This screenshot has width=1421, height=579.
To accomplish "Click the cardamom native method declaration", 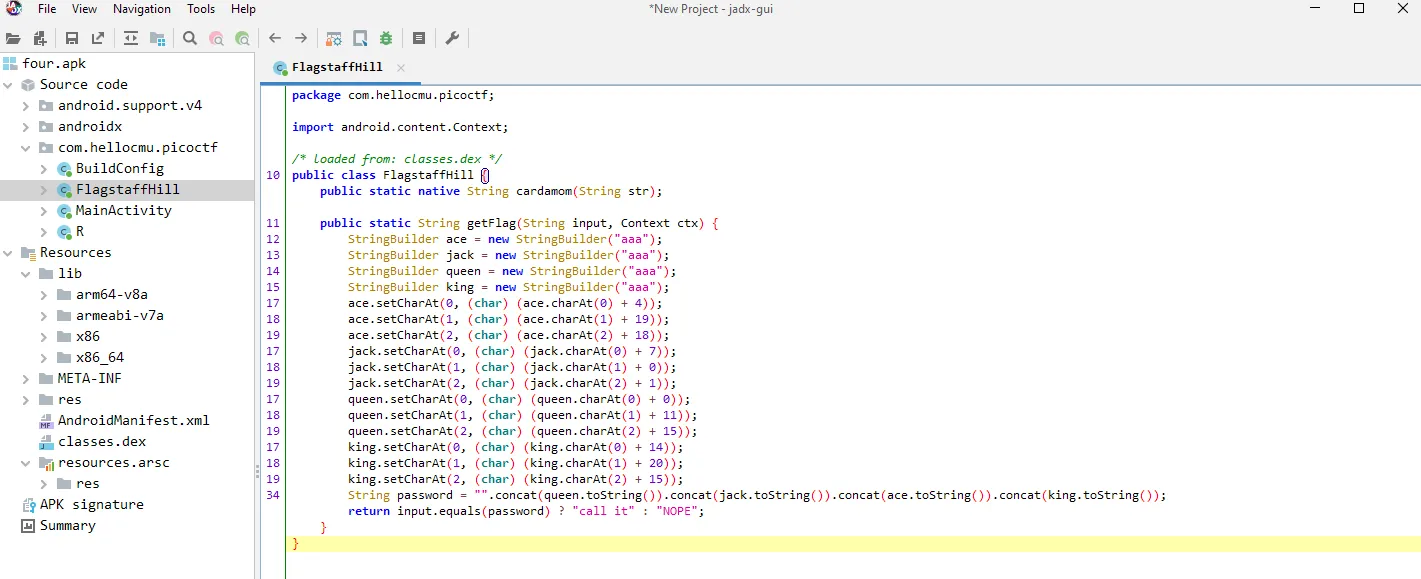I will coord(491,191).
